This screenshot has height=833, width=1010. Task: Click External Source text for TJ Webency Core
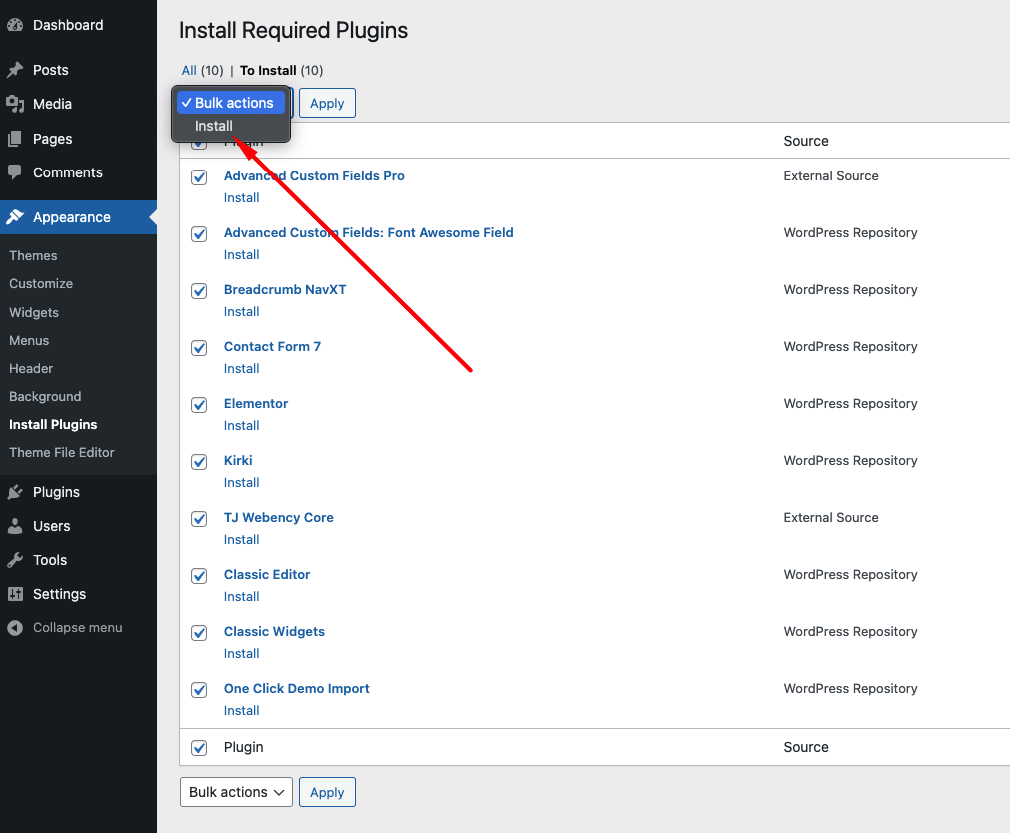click(831, 517)
